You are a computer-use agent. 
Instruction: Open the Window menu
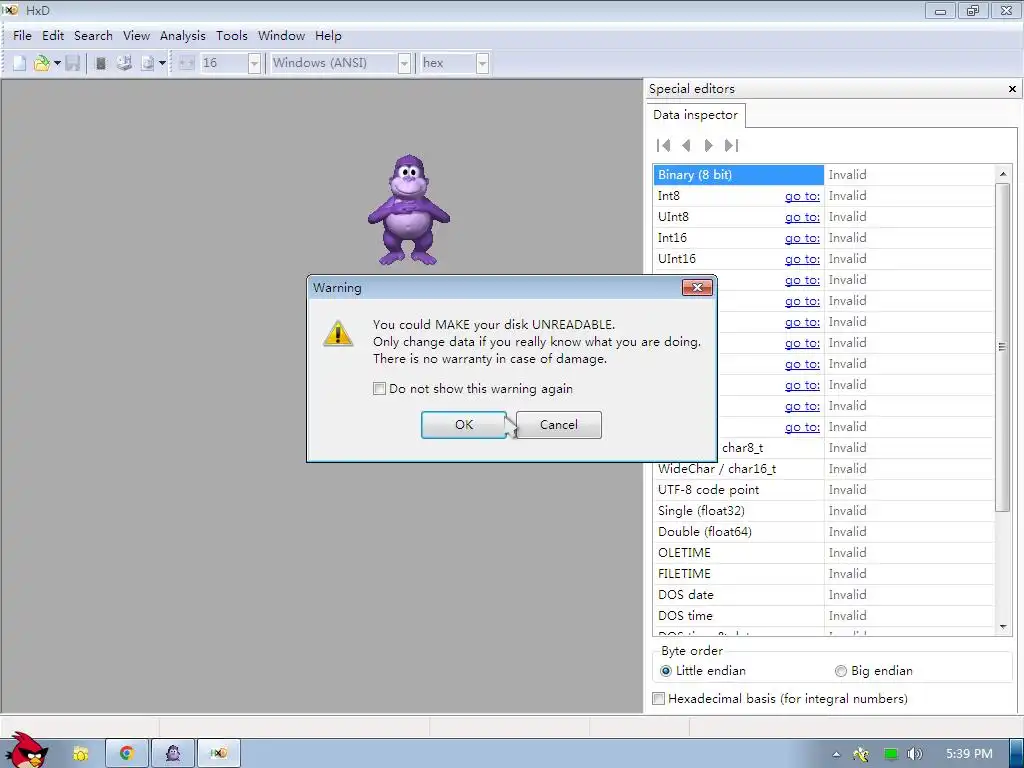tap(281, 36)
